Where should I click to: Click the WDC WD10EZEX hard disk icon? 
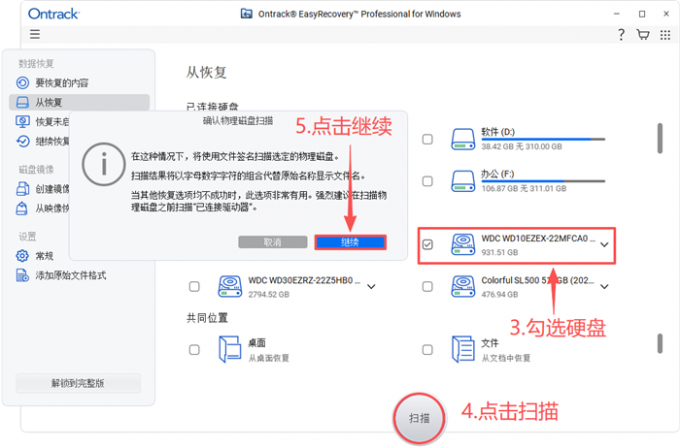coord(463,245)
